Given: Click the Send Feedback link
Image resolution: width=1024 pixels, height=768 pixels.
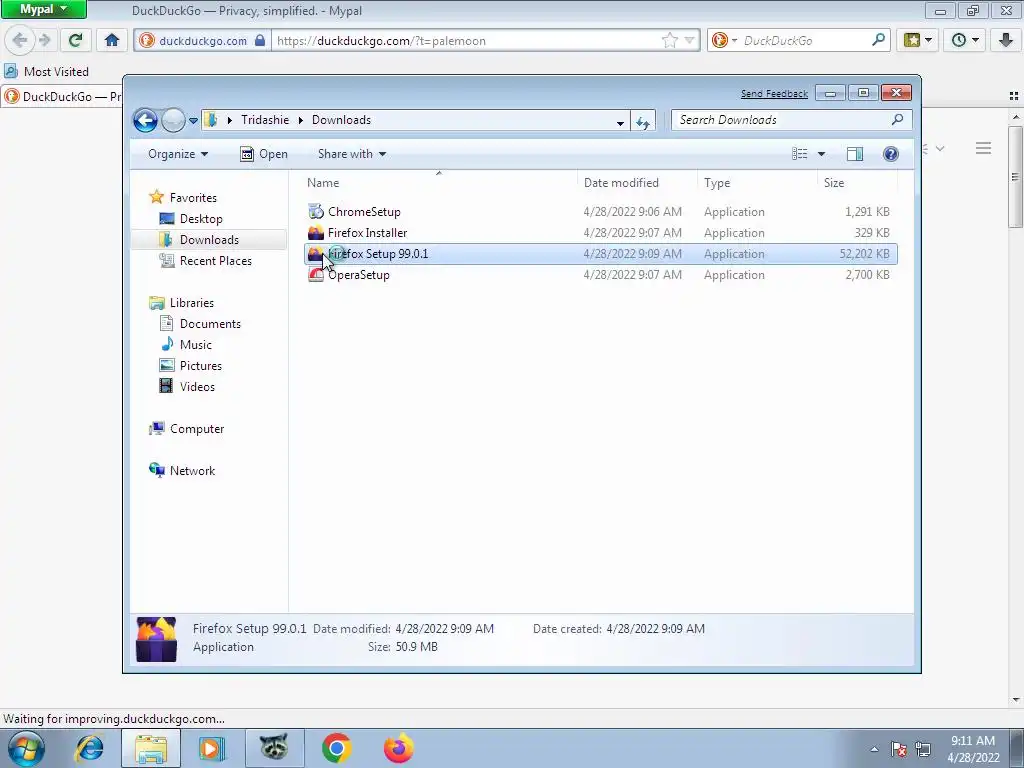Looking at the screenshot, I should 774,94.
